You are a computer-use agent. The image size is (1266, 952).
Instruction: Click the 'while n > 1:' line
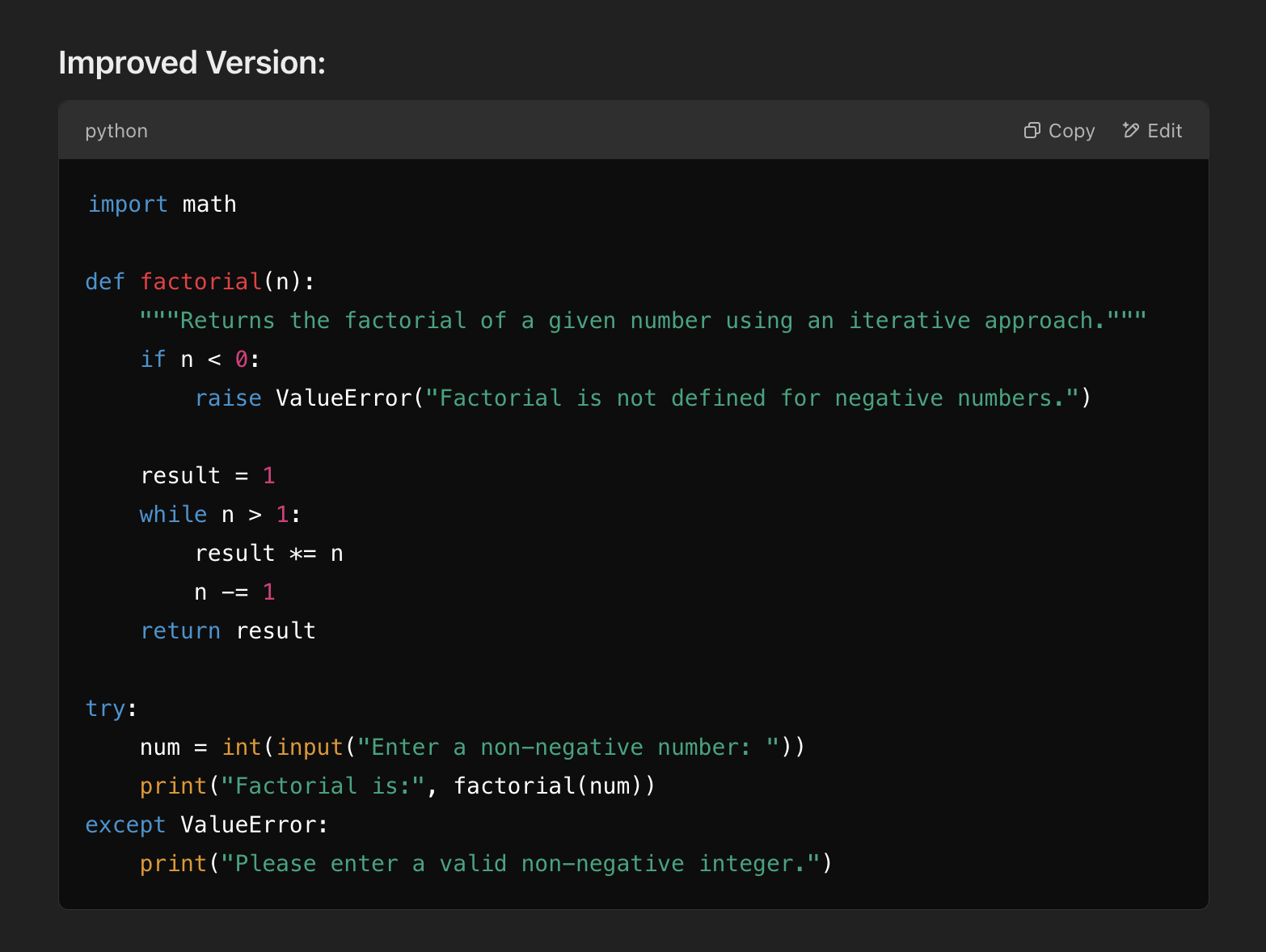(x=220, y=515)
